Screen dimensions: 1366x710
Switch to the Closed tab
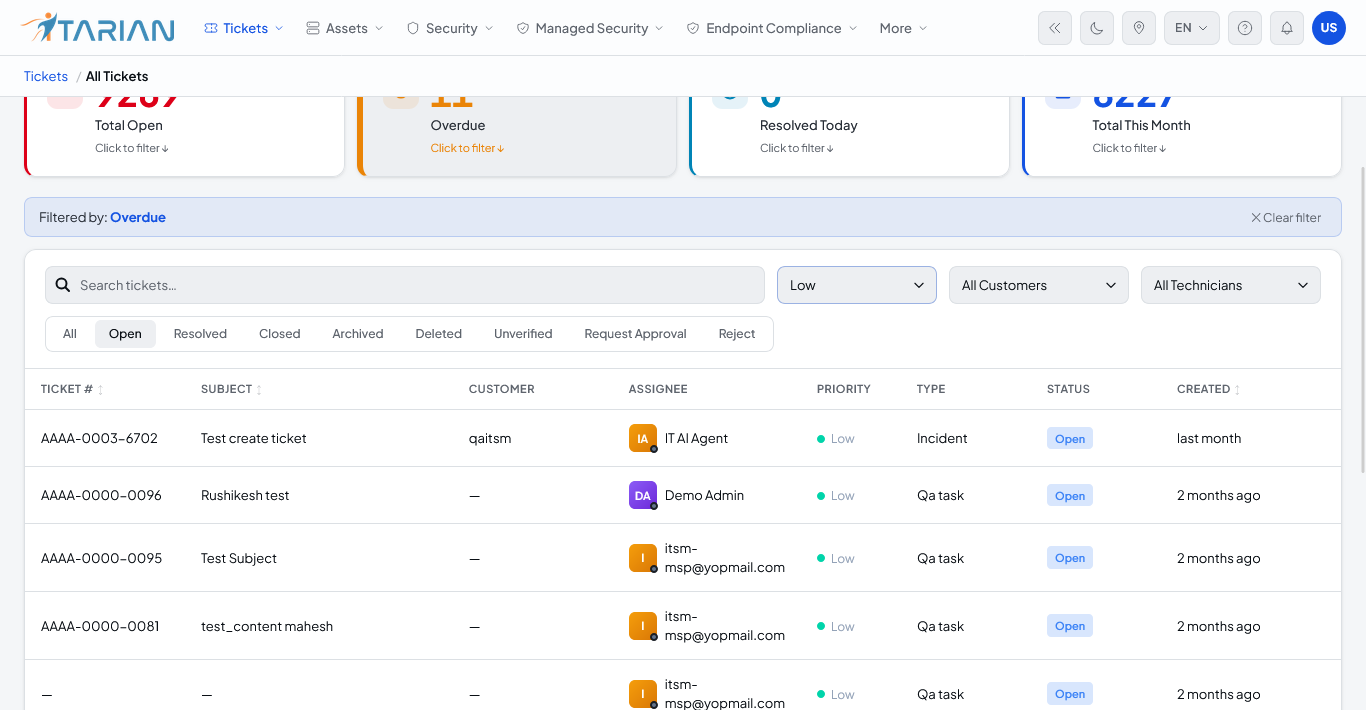tap(280, 334)
